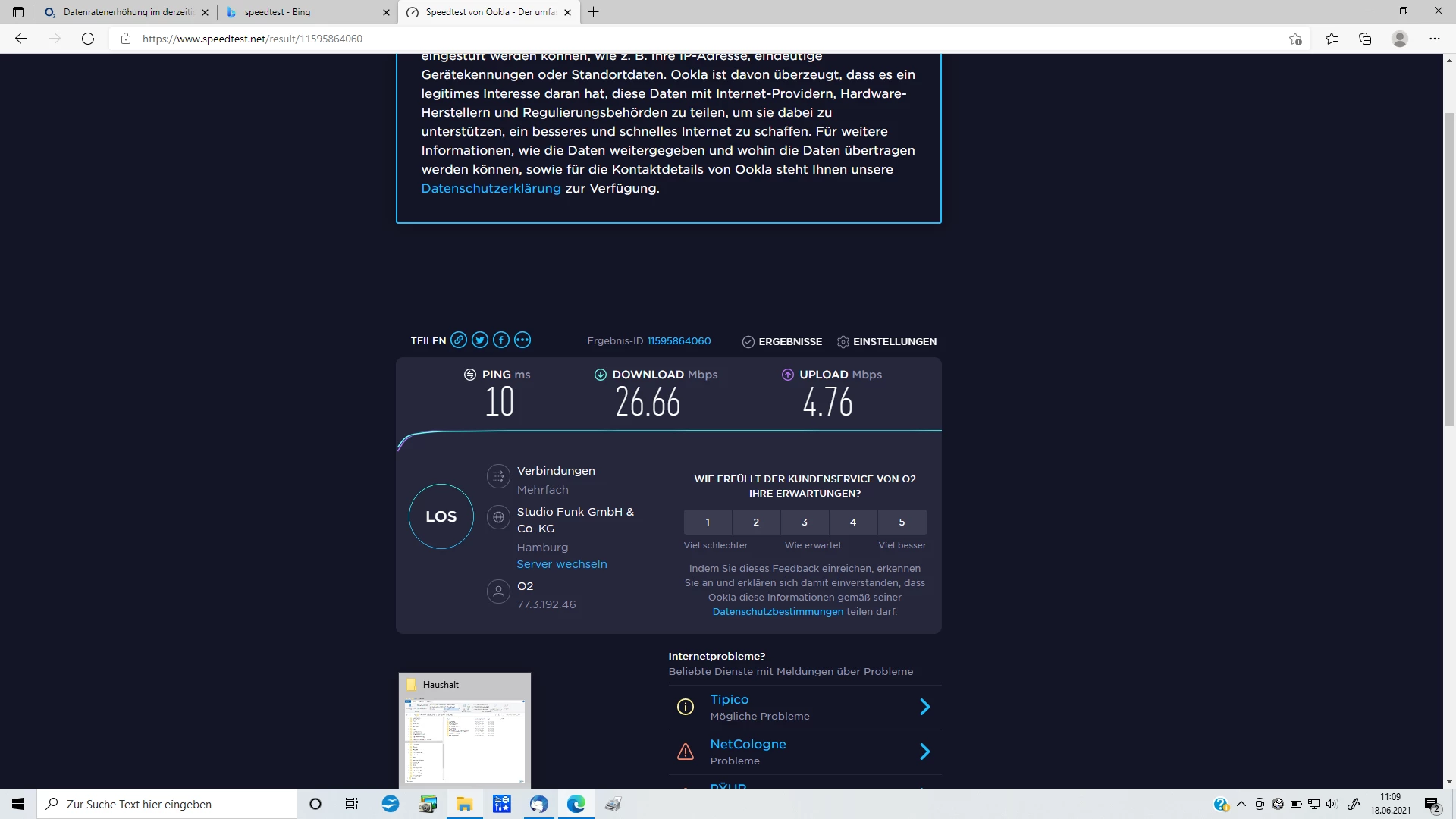Switch to the speedtest - Bing tab

click(303, 12)
